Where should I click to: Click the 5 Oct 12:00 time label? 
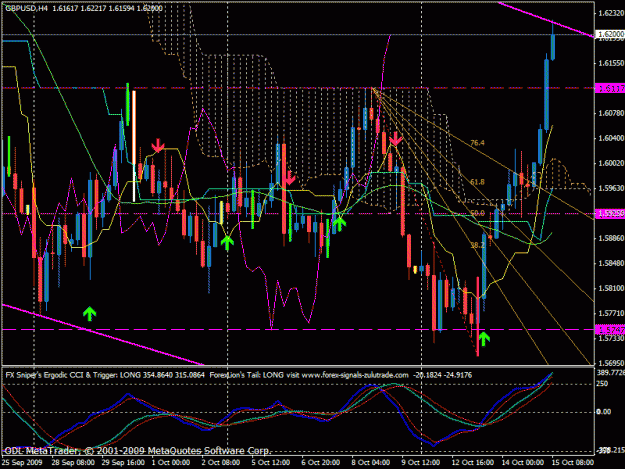tap(271, 462)
